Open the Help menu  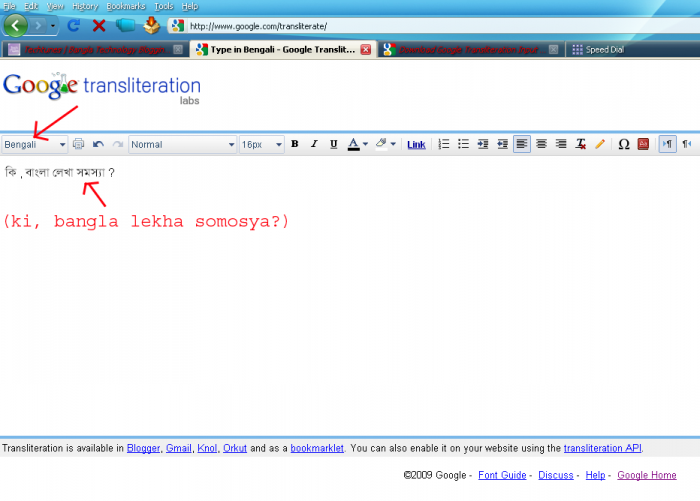click(190, 6)
